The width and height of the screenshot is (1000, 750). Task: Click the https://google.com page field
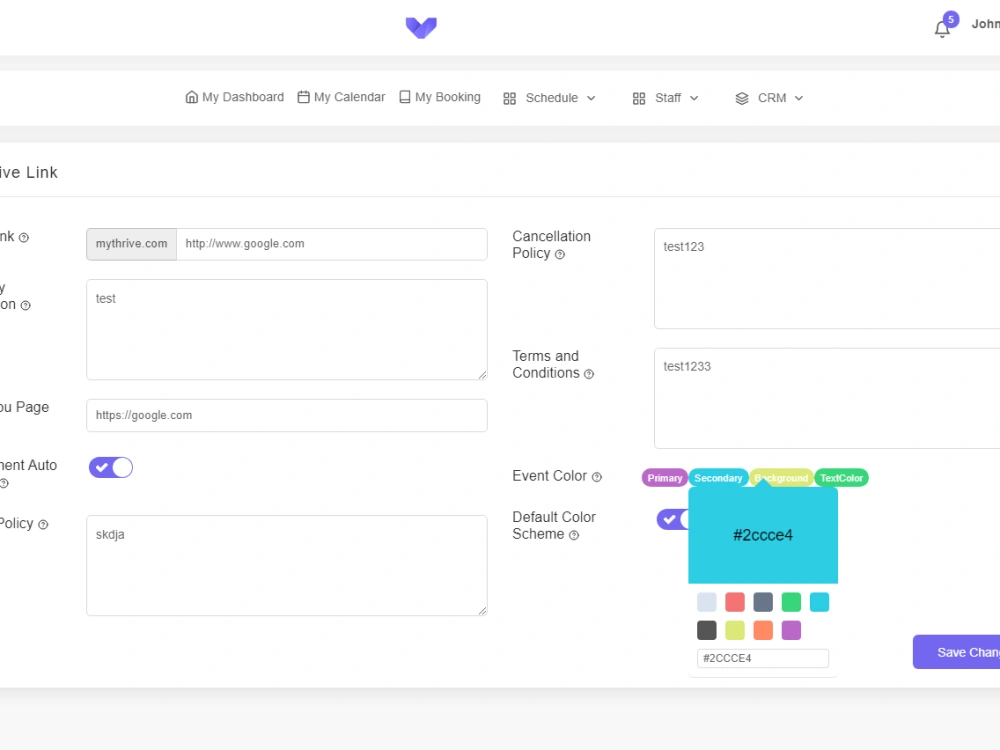pyautogui.click(x=287, y=416)
